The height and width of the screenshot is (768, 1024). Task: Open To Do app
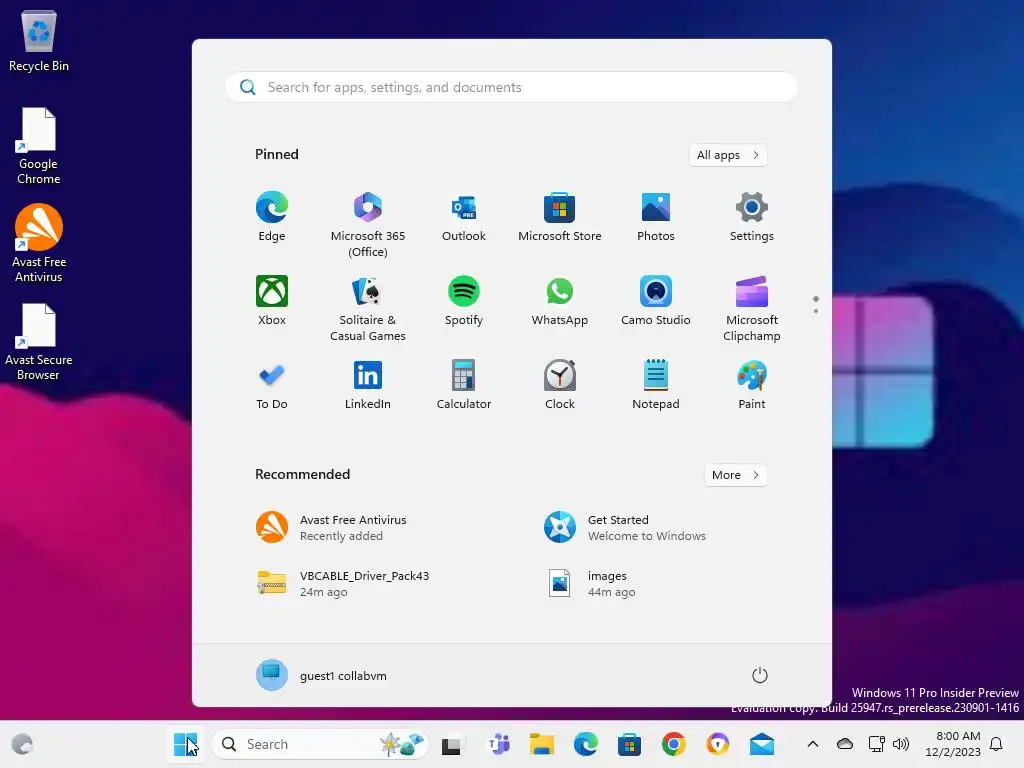click(272, 385)
